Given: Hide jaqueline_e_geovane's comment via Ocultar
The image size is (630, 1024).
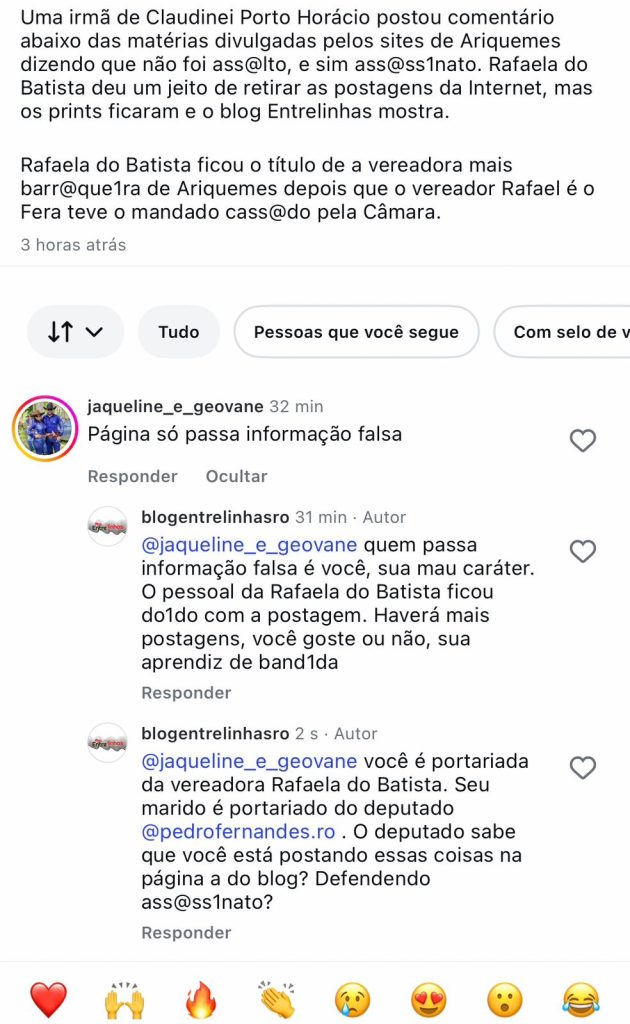Looking at the screenshot, I should (x=236, y=476).
